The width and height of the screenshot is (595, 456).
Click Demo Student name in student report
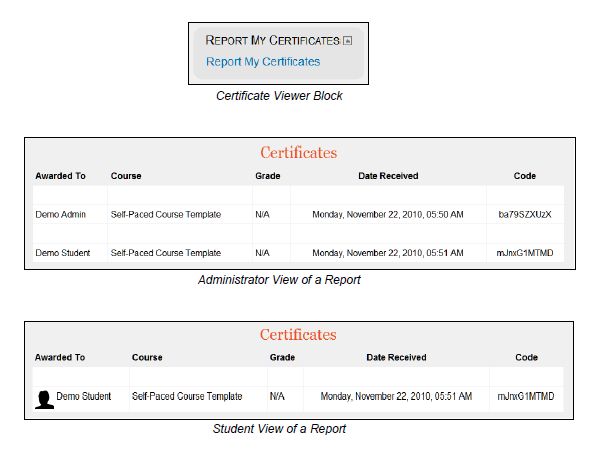84,396
